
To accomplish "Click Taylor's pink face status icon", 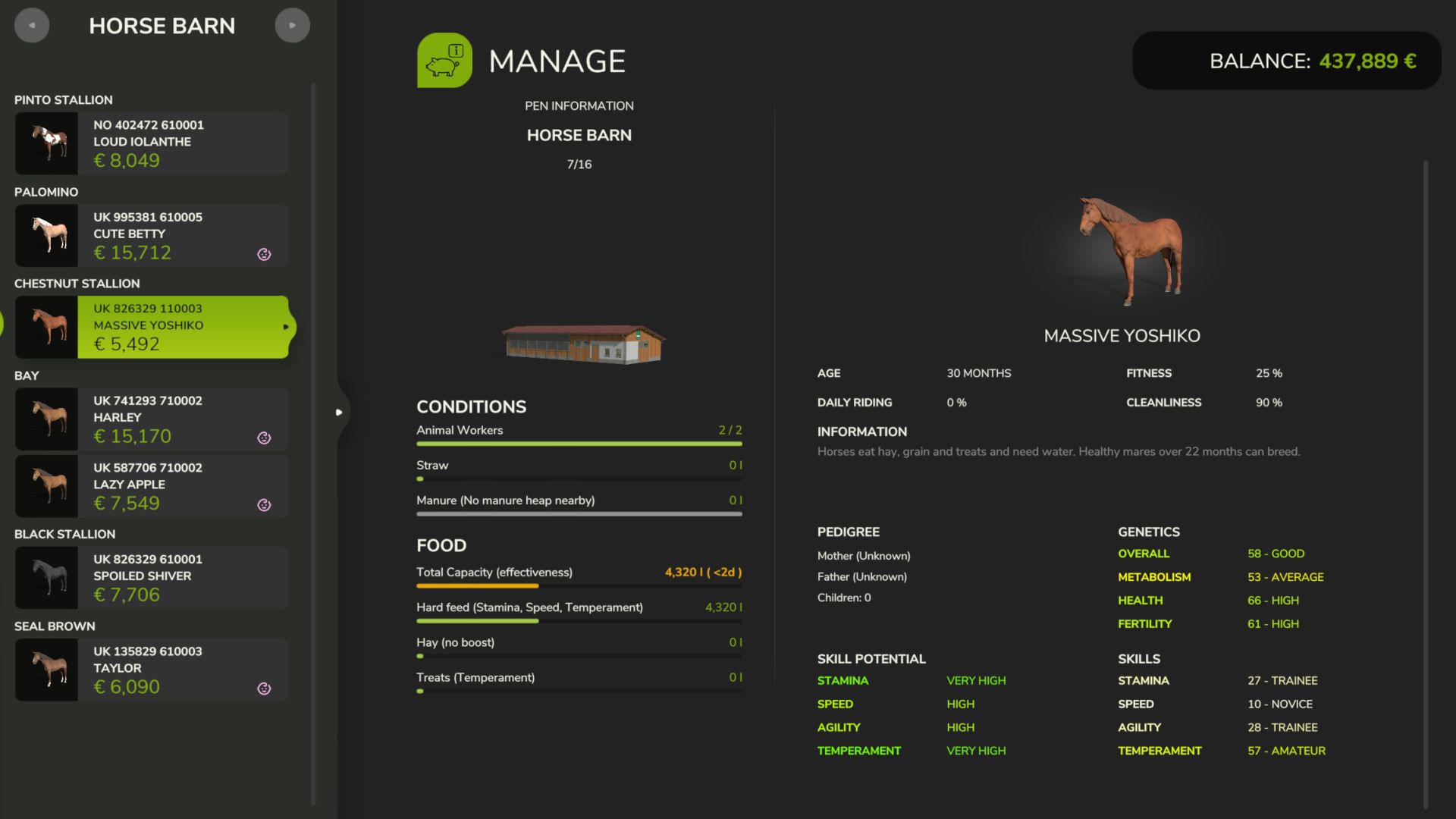I will (x=264, y=688).
